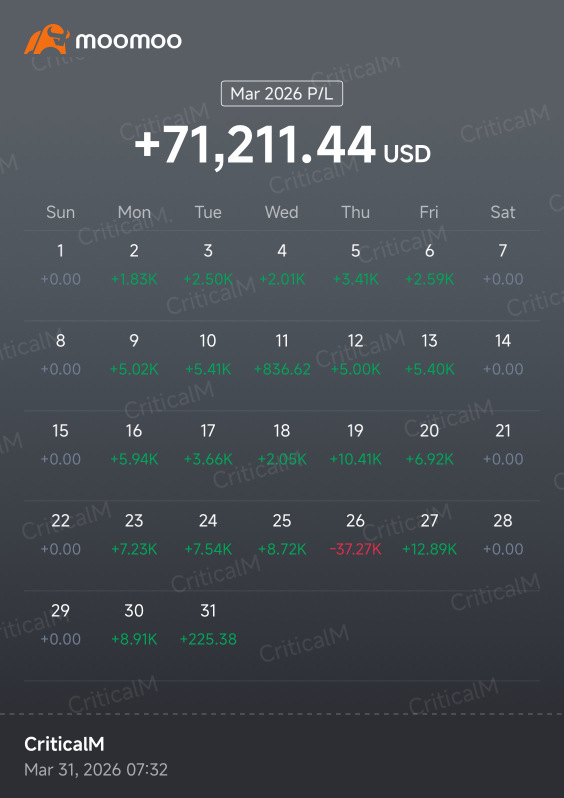
Task: Select March 16 with +5.94K
Action: [134, 444]
